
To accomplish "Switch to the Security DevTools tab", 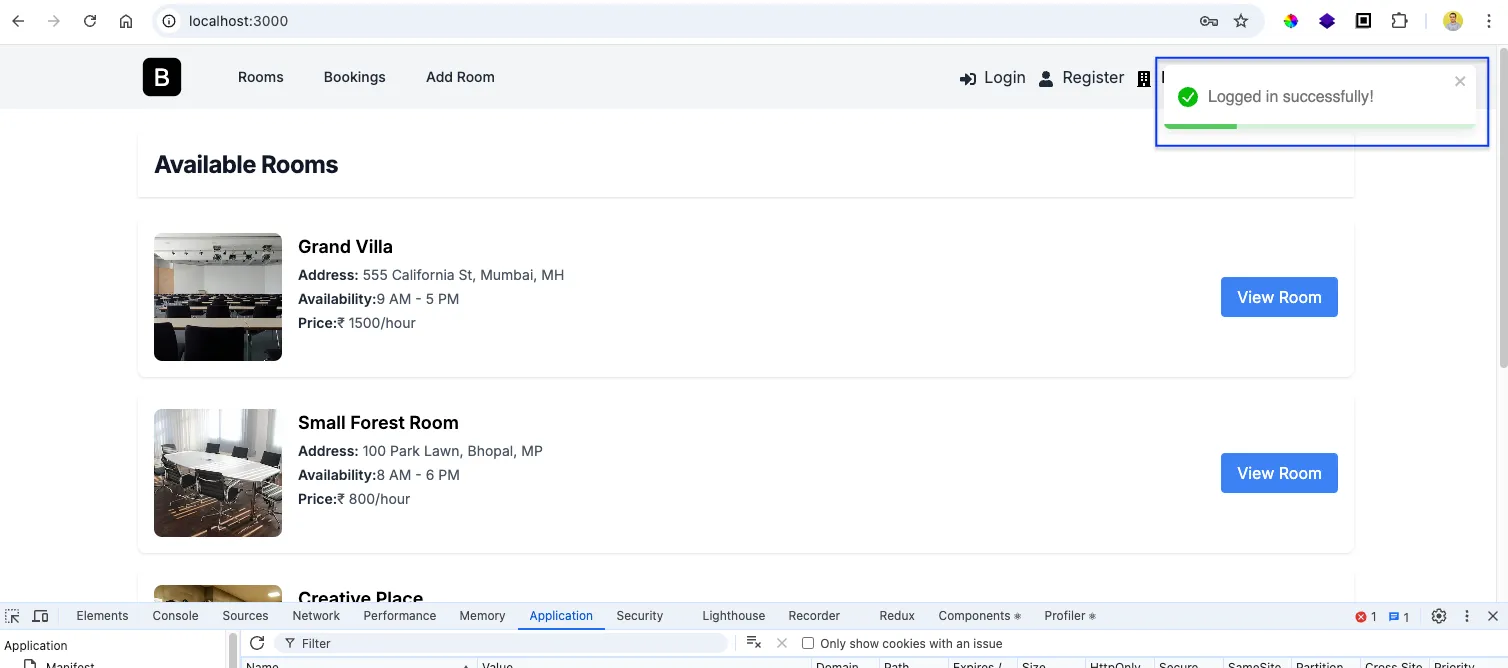I will pyautogui.click(x=640, y=616).
